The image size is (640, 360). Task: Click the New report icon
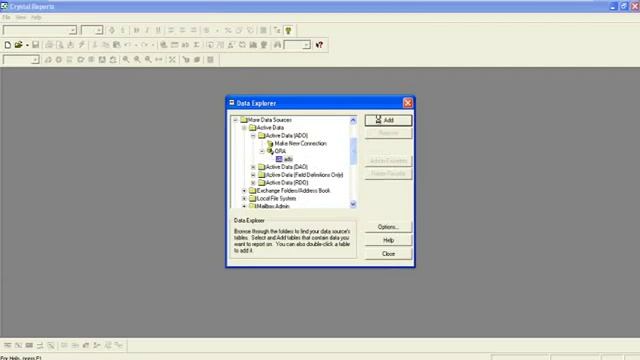(8, 45)
